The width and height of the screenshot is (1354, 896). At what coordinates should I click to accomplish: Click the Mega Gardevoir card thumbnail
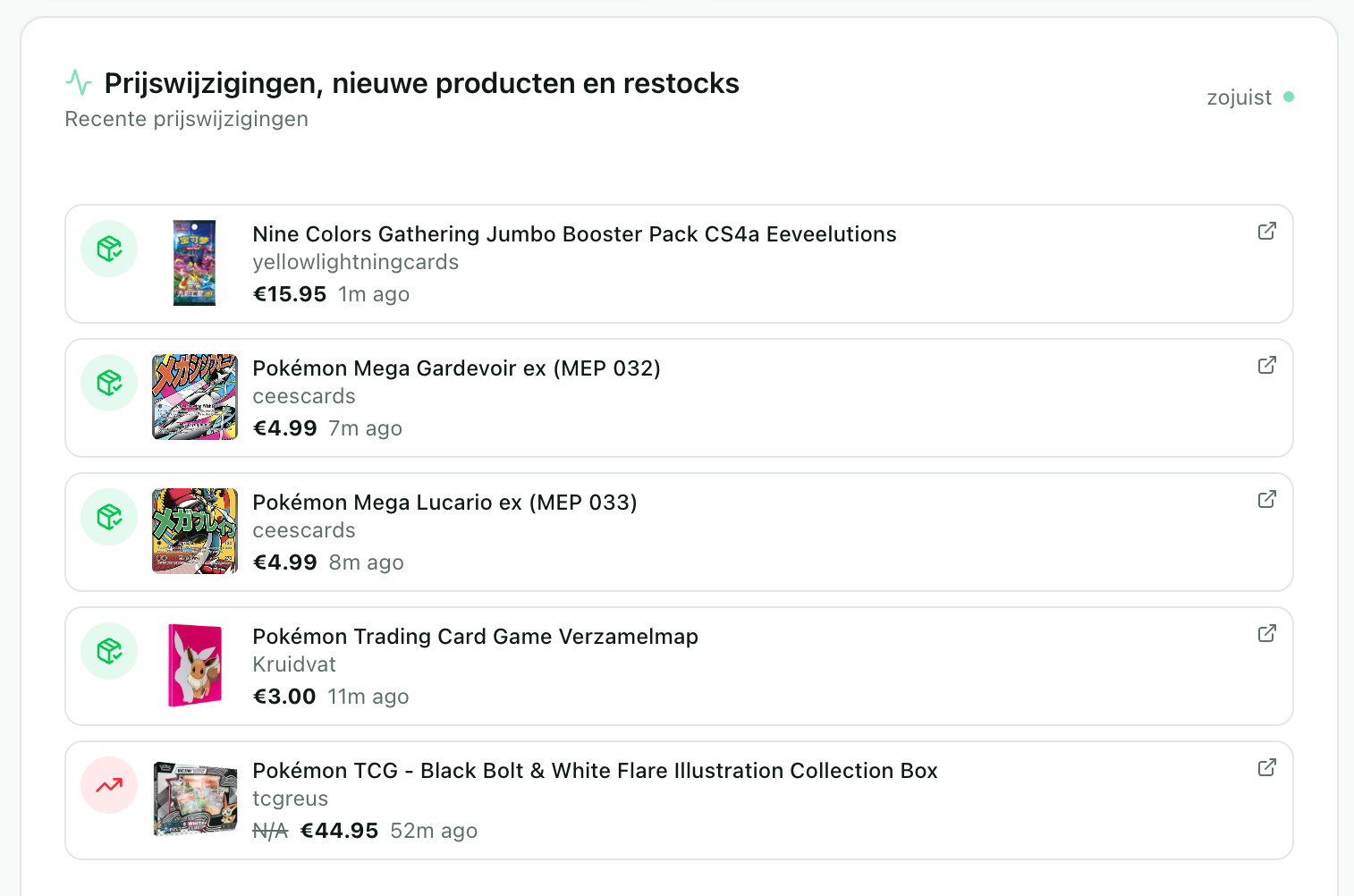(x=195, y=397)
